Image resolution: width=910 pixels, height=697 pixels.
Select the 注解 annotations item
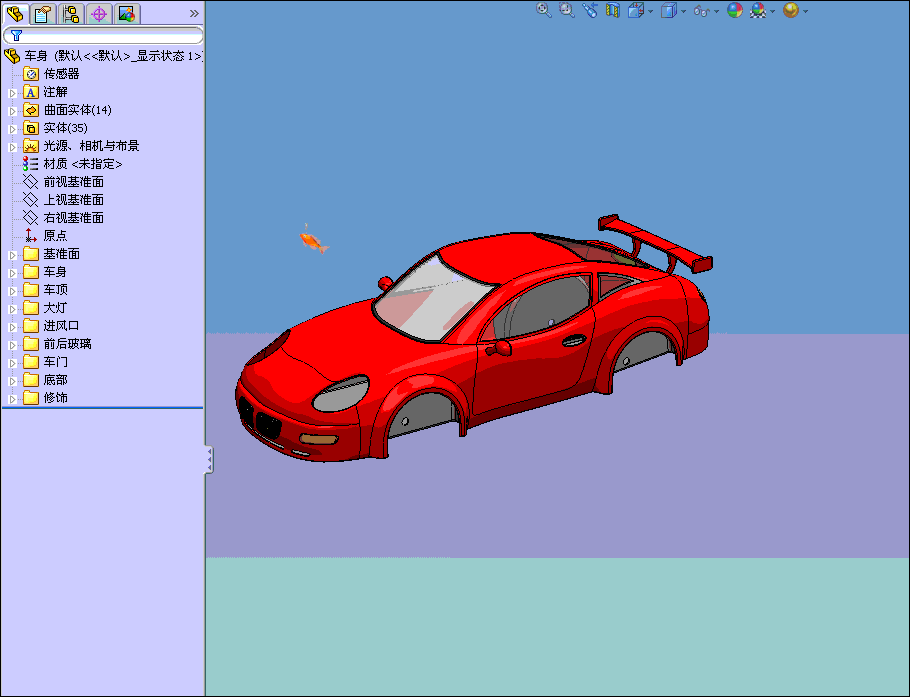[55, 92]
